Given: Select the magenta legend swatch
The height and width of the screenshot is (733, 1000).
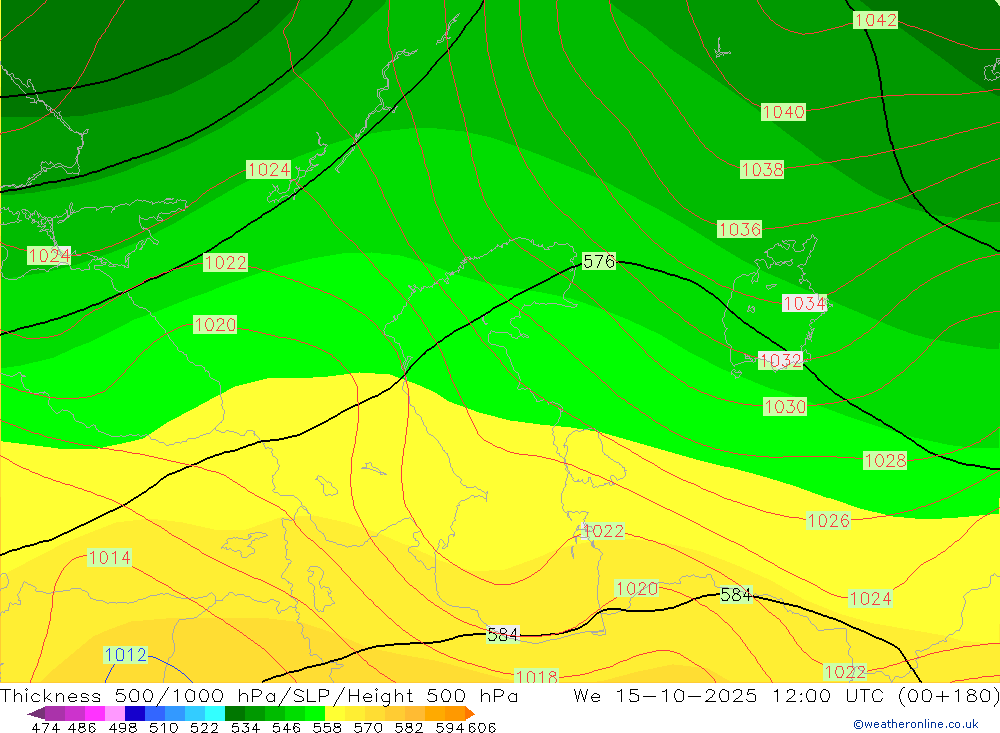Looking at the screenshot, I should (95, 713).
